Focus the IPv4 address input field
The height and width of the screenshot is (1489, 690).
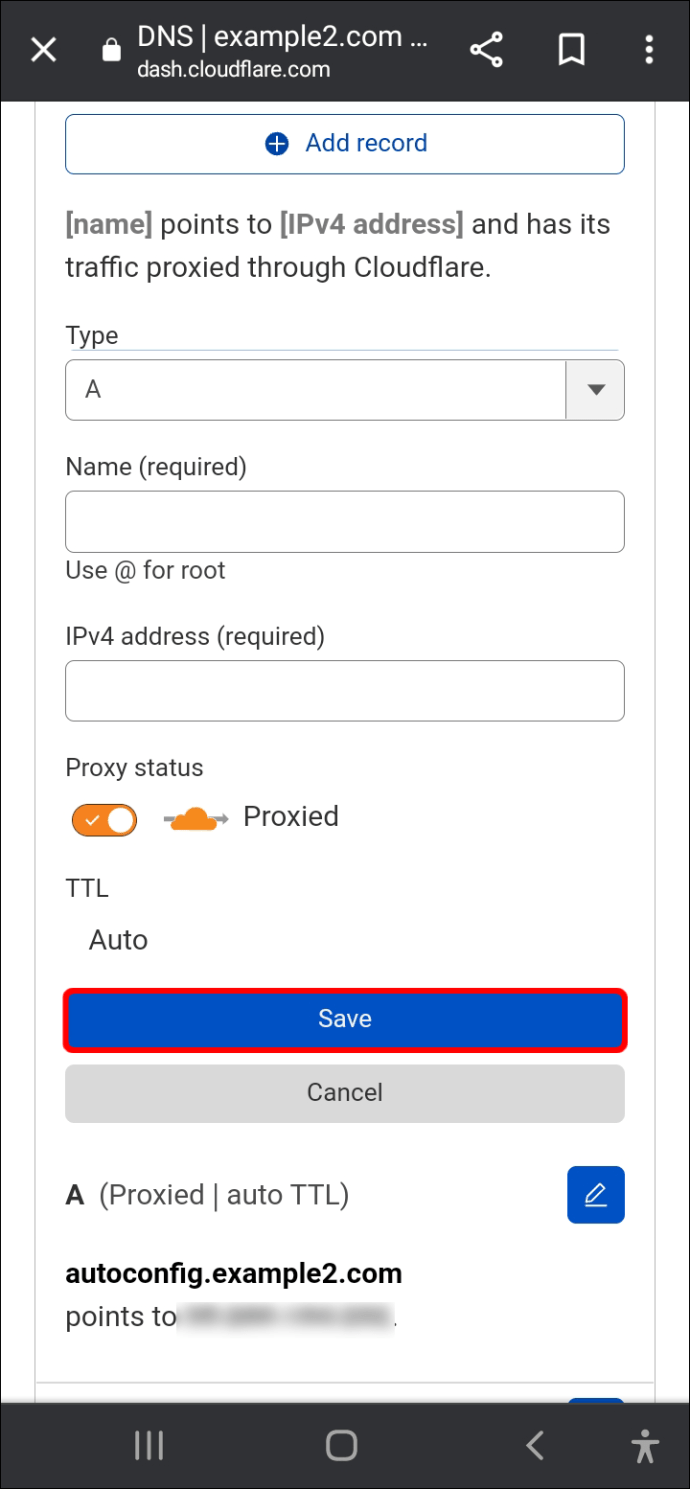(x=345, y=691)
